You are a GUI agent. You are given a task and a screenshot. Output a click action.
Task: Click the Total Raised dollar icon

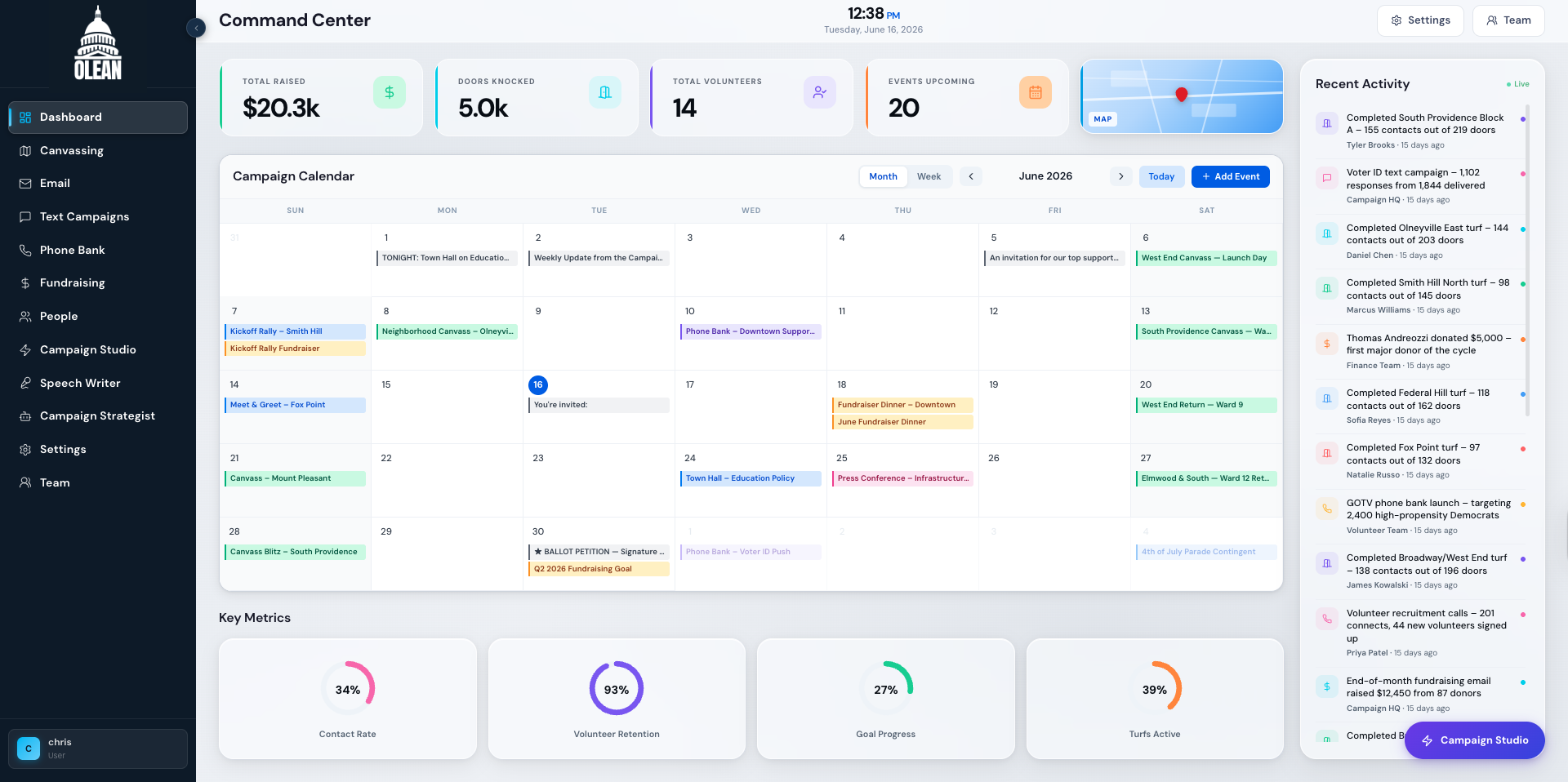(390, 92)
